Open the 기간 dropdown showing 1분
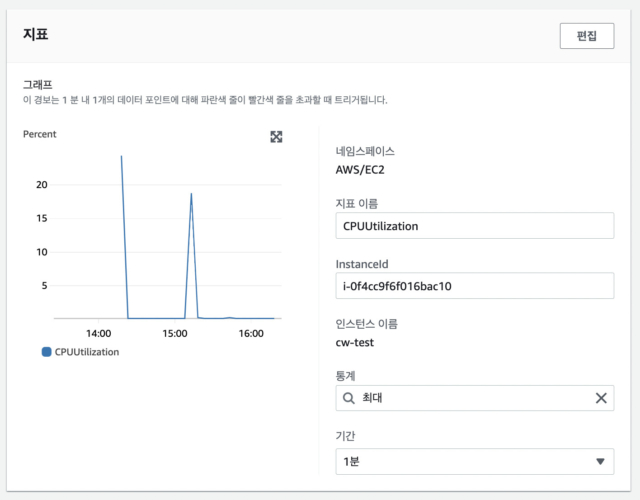 (474, 461)
